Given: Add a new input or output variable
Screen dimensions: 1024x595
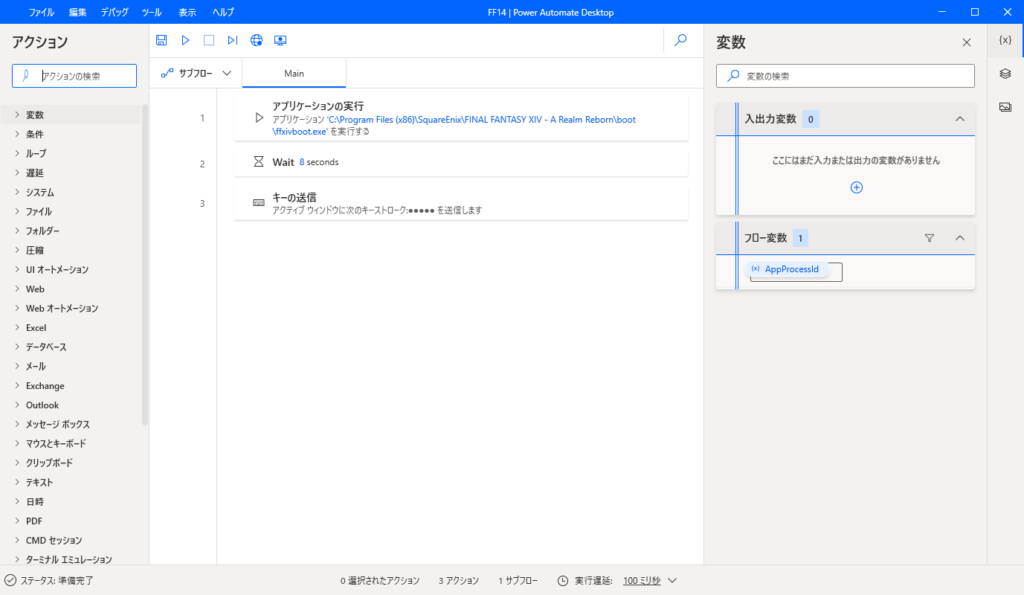Looking at the screenshot, I should click(x=857, y=187).
